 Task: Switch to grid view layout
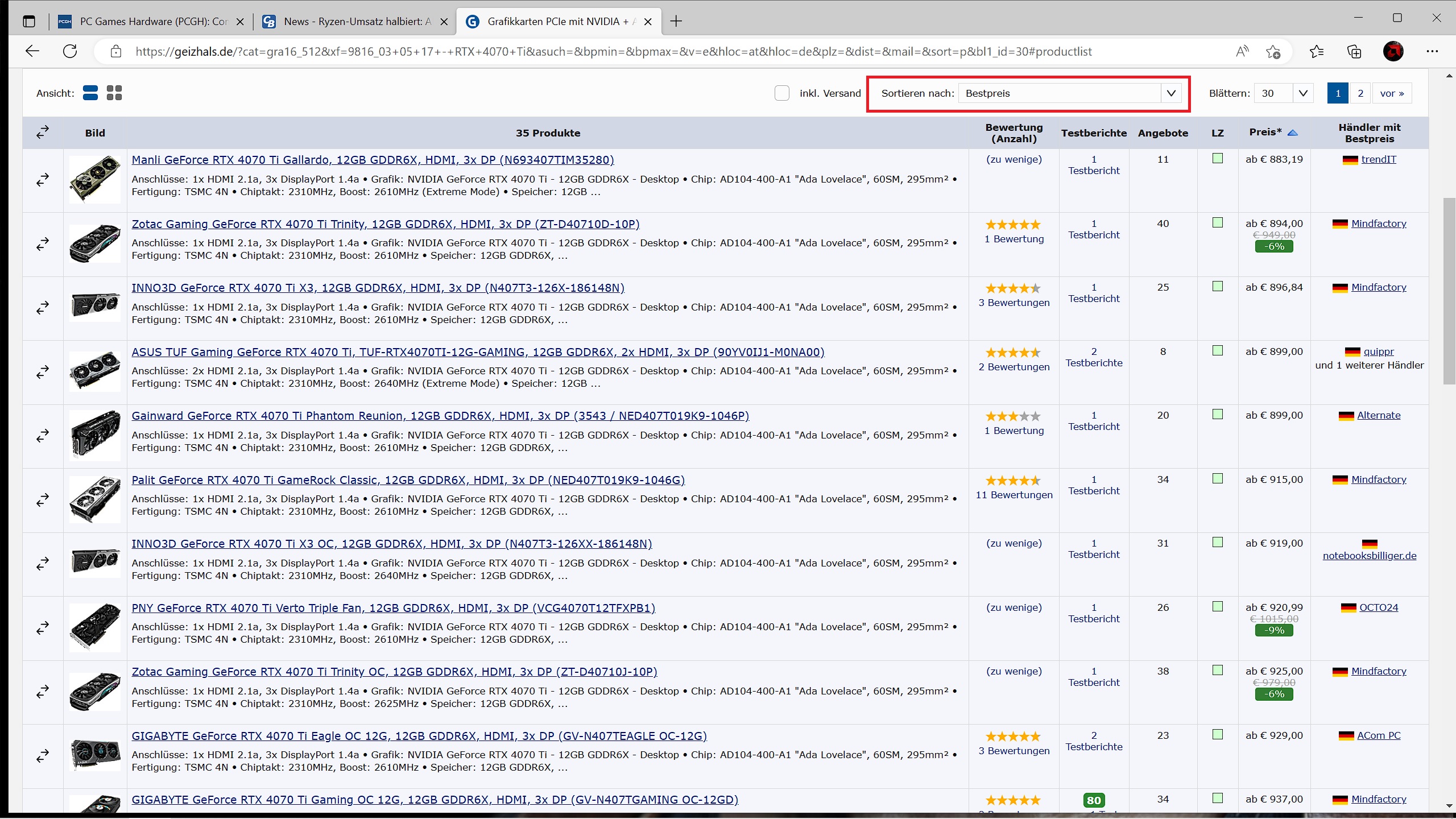[x=114, y=93]
